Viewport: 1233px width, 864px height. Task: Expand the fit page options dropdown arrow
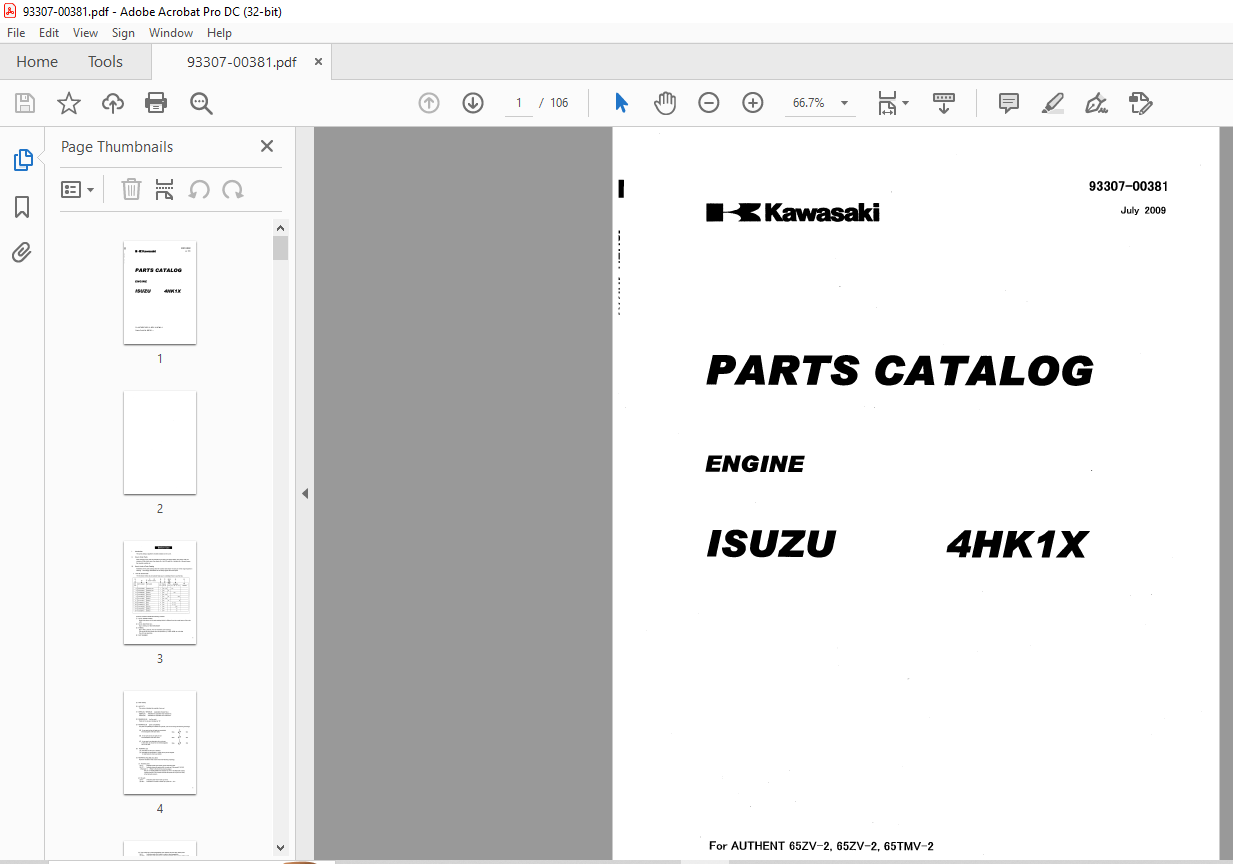pyautogui.click(x=905, y=103)
